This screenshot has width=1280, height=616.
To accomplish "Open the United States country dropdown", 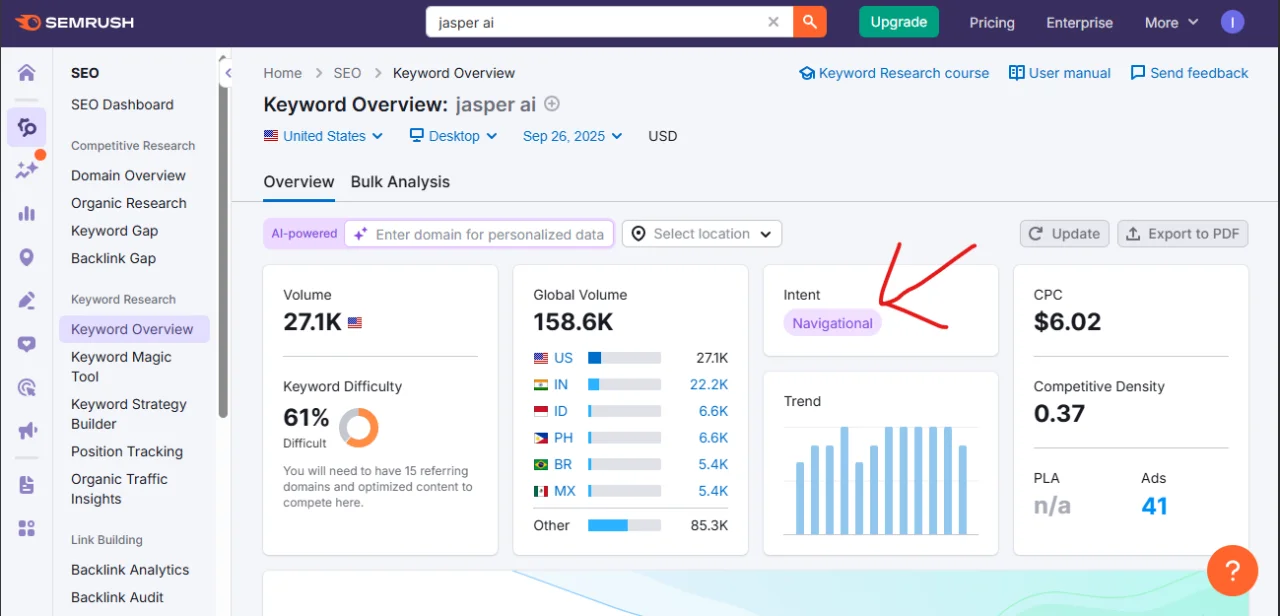I will point(324,136).
